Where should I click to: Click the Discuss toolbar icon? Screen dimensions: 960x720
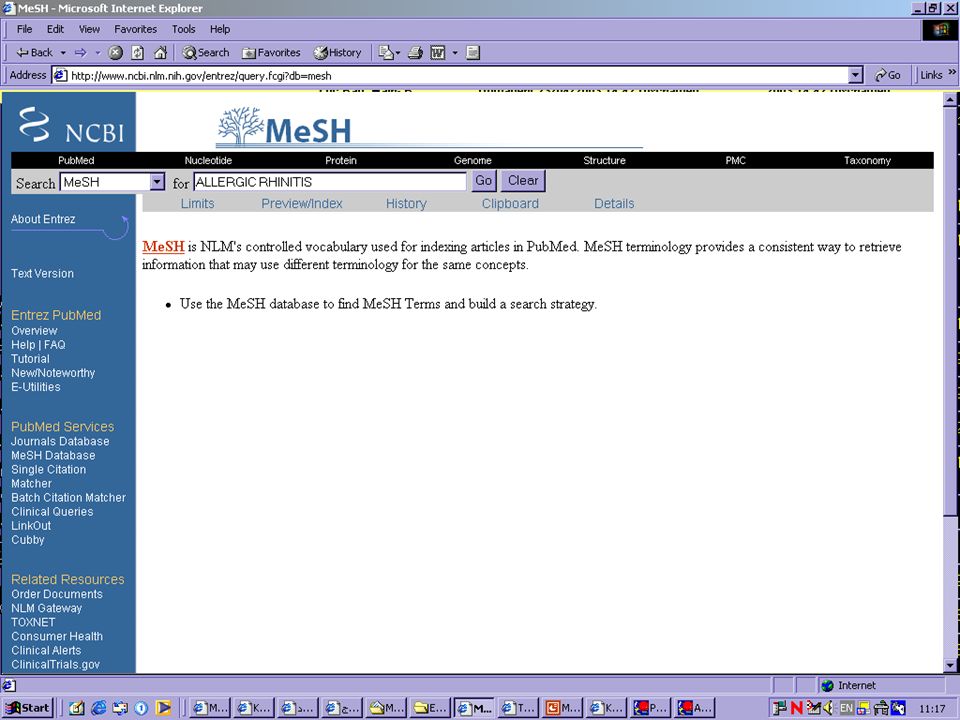point(473,53)
